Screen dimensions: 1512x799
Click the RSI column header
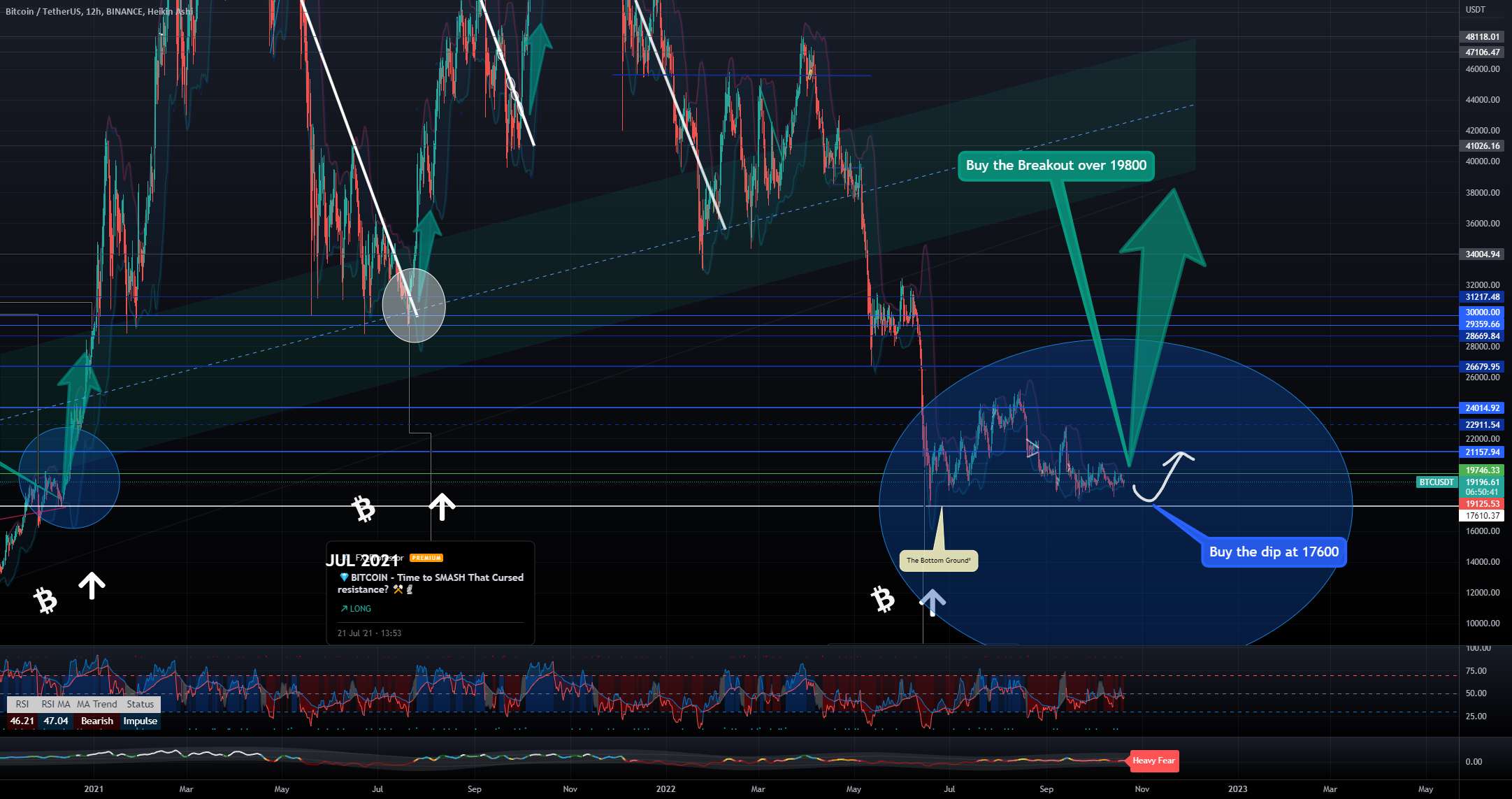click(22, 705)
